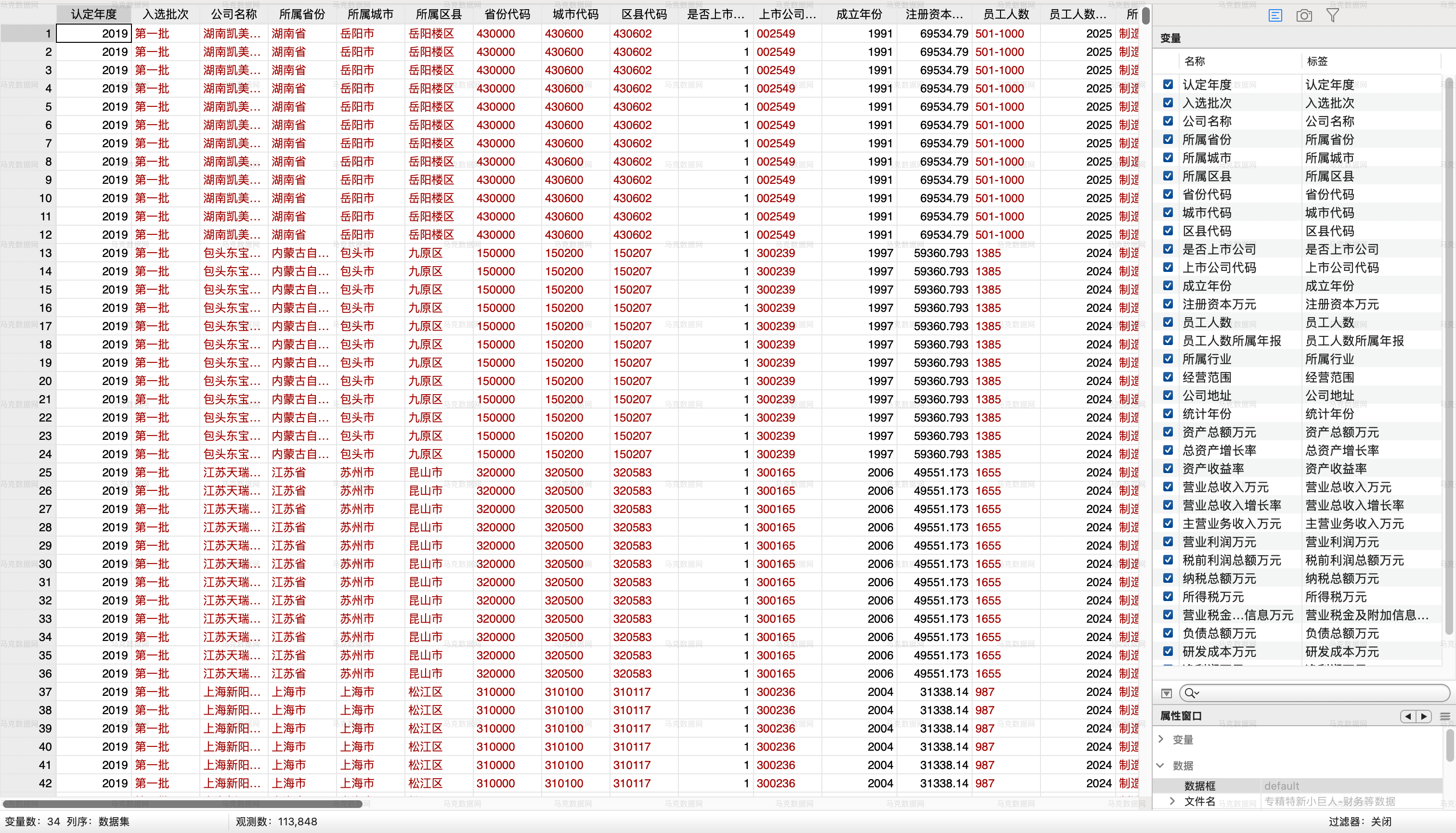This screenshot has width=1456, height=833.
Task: Click the camera Snapshots icon
Action: click(1304, 15)
